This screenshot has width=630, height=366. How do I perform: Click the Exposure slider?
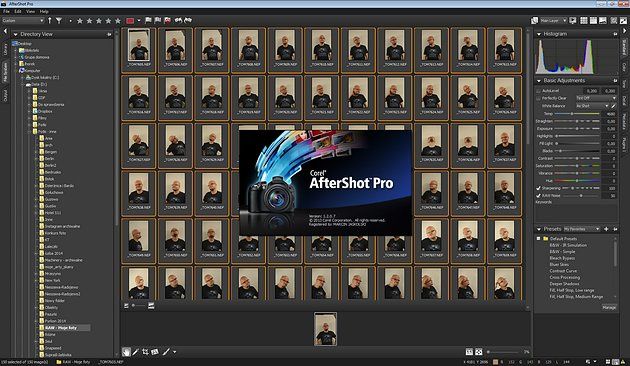[577, 129]
